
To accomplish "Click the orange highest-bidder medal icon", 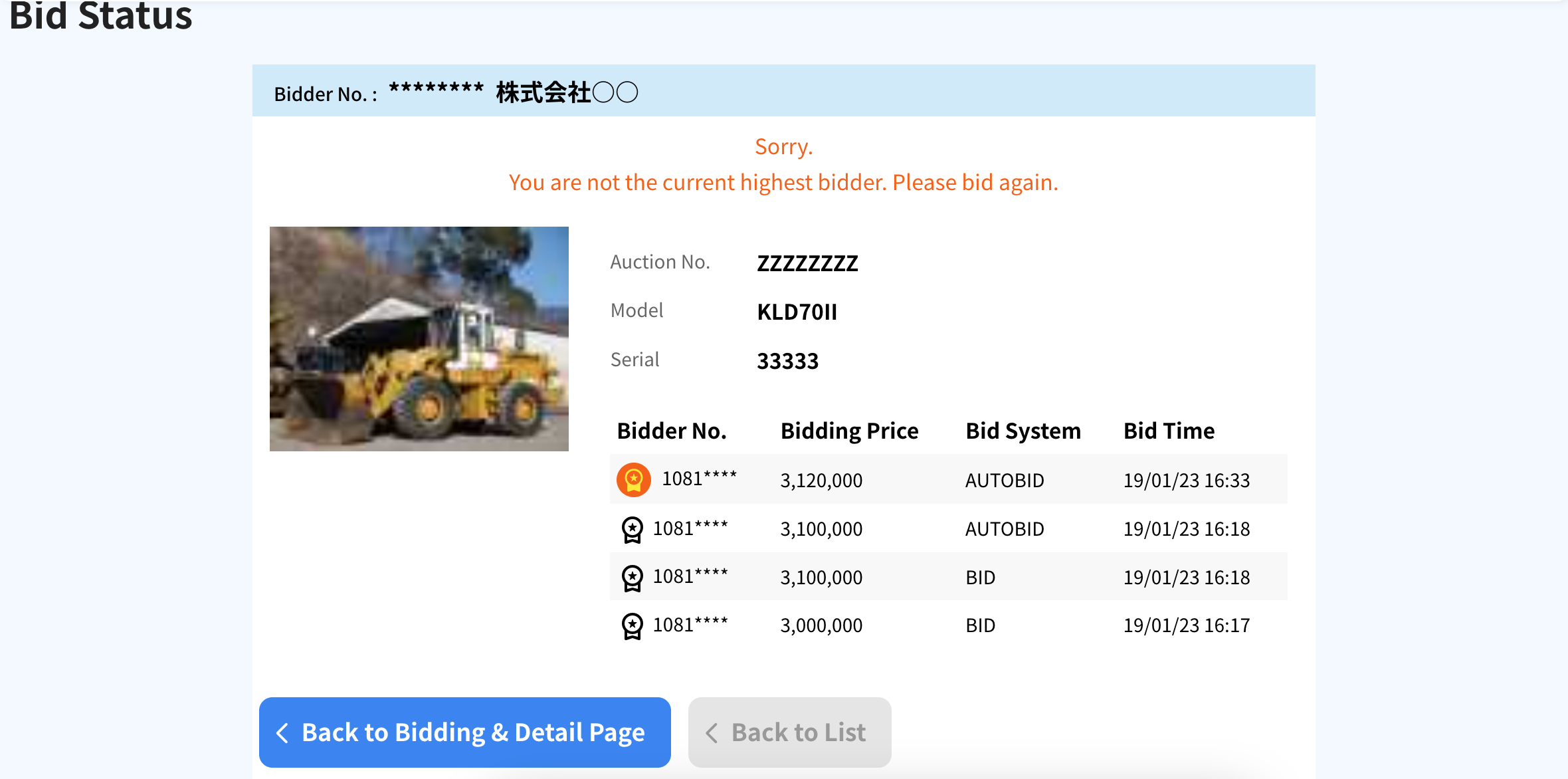I will [633, 480].
